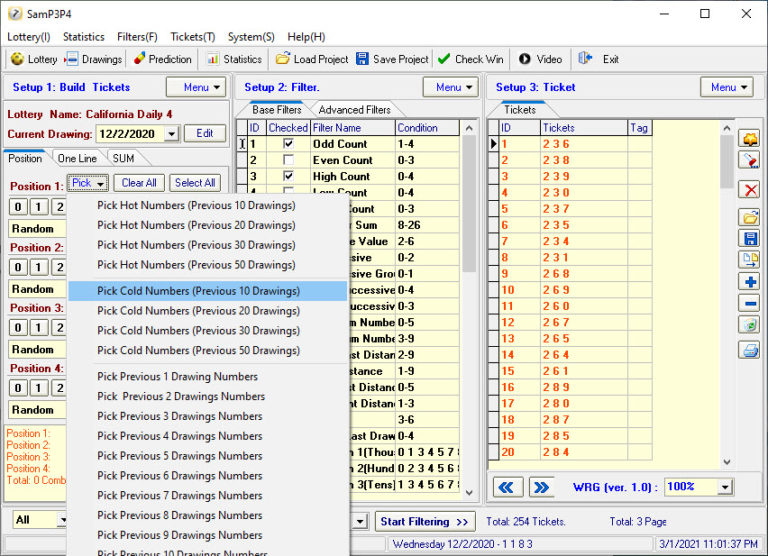This screenshot has width=768, height=556.
Task: Open the Filters(F) menu
Action: [x=137, y=37]
